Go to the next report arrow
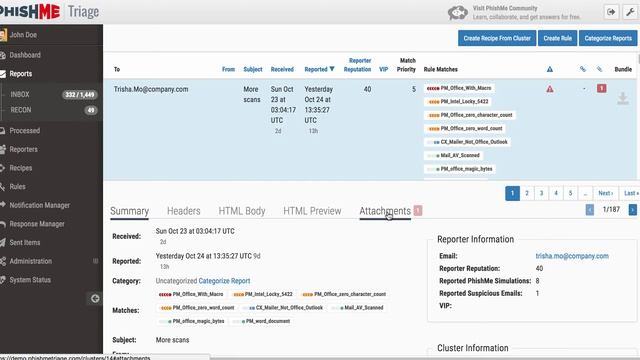This screenshot has width=640, height=360. tap(633, 210)
